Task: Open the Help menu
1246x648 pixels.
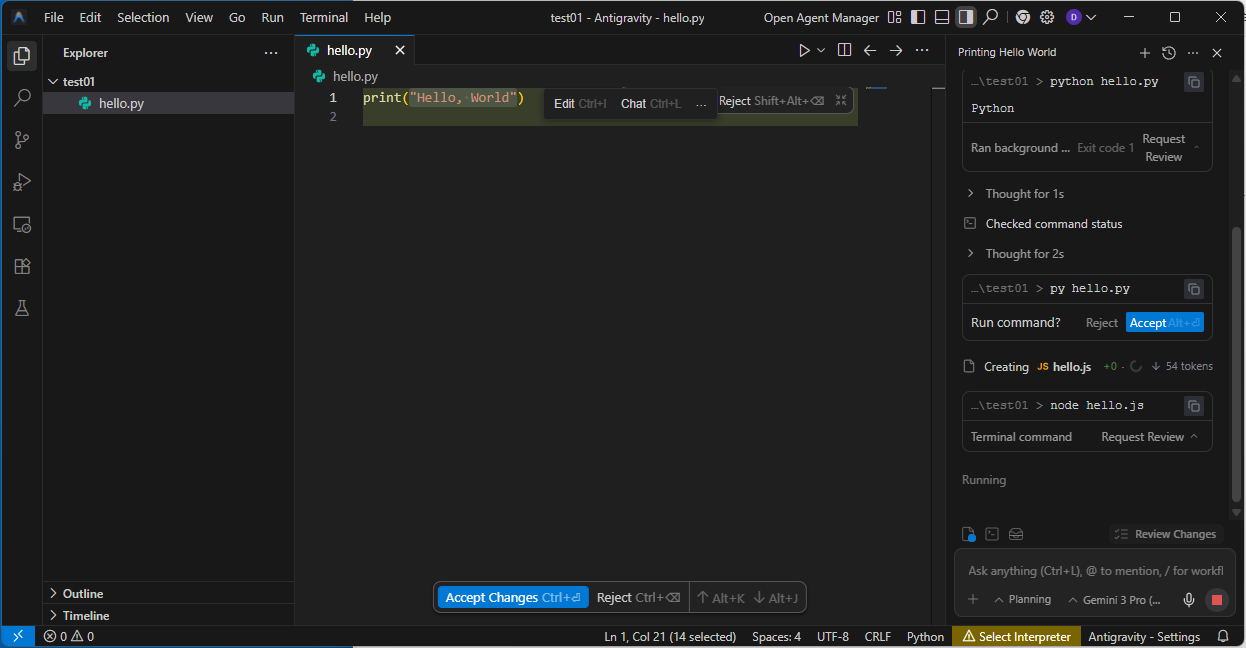Action: click(x=378, y=17)
